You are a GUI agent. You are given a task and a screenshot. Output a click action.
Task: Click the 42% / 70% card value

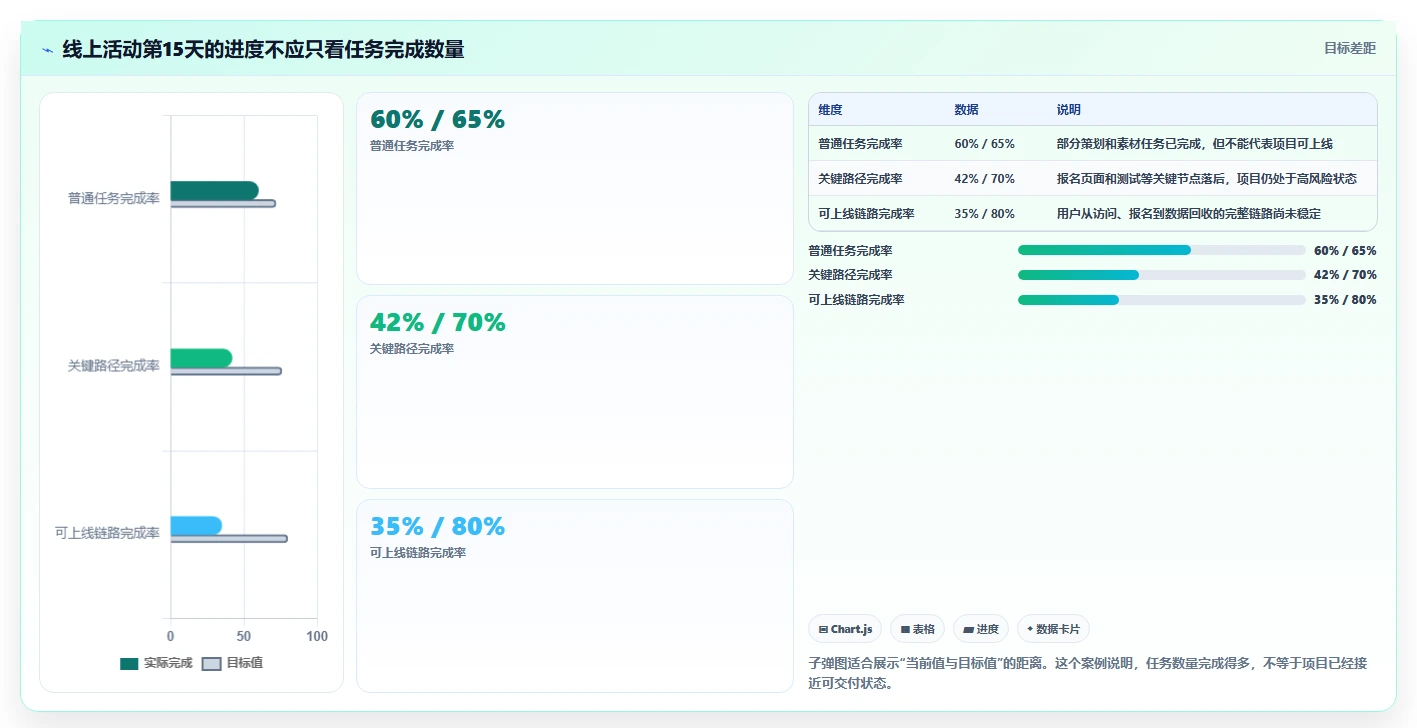[437, 323]
